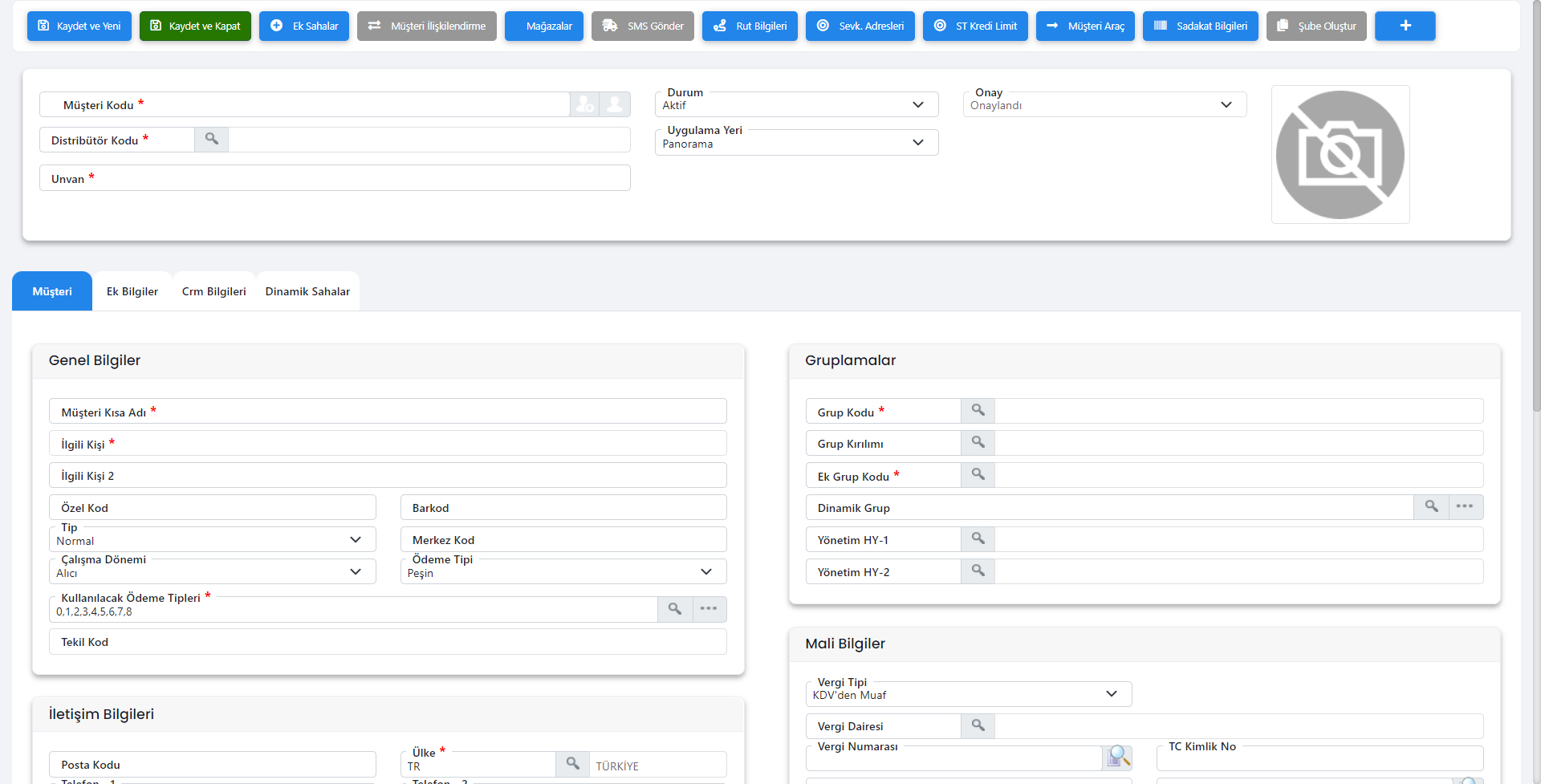Switch to Dinamik Sahalar tab

[307, 291]
